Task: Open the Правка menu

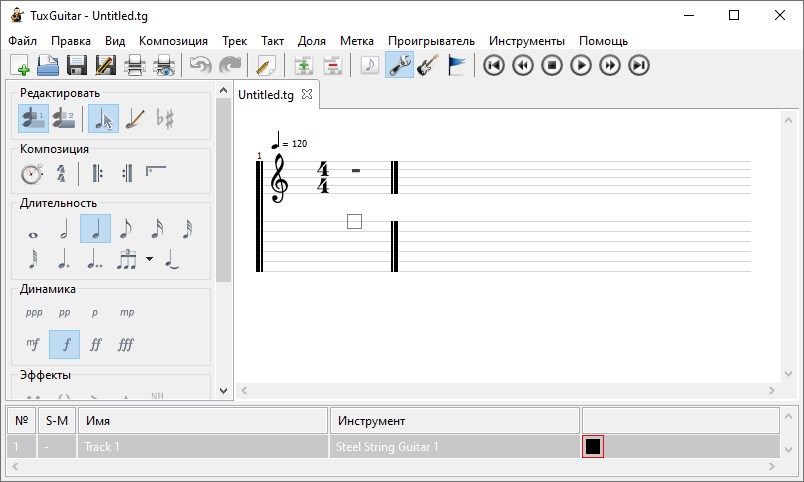Action: (71, 41)
